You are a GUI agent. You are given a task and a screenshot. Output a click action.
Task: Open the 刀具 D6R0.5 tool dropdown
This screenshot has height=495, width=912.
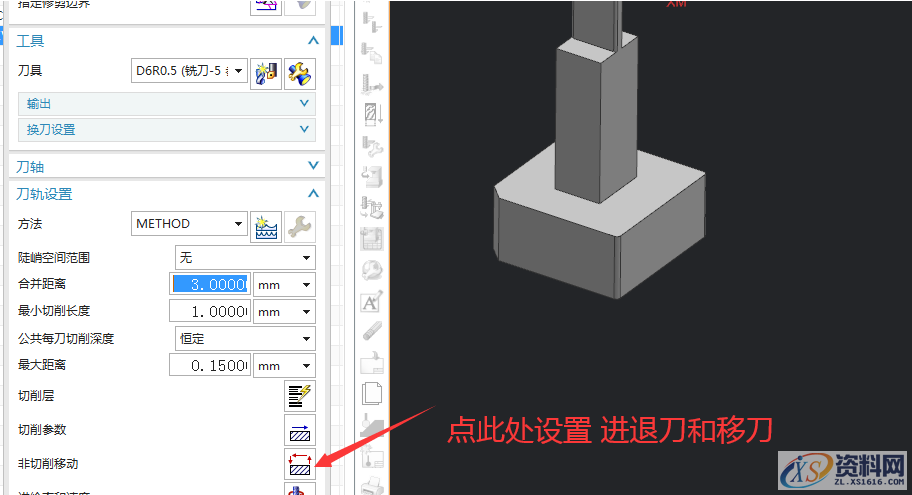190,71
